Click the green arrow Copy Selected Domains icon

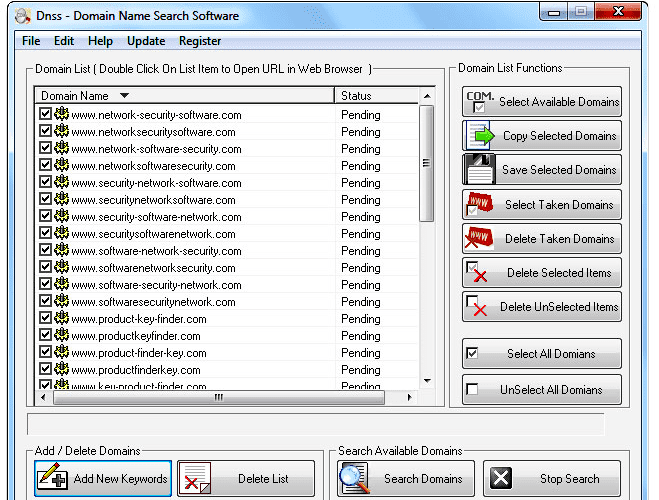point(479,136)
